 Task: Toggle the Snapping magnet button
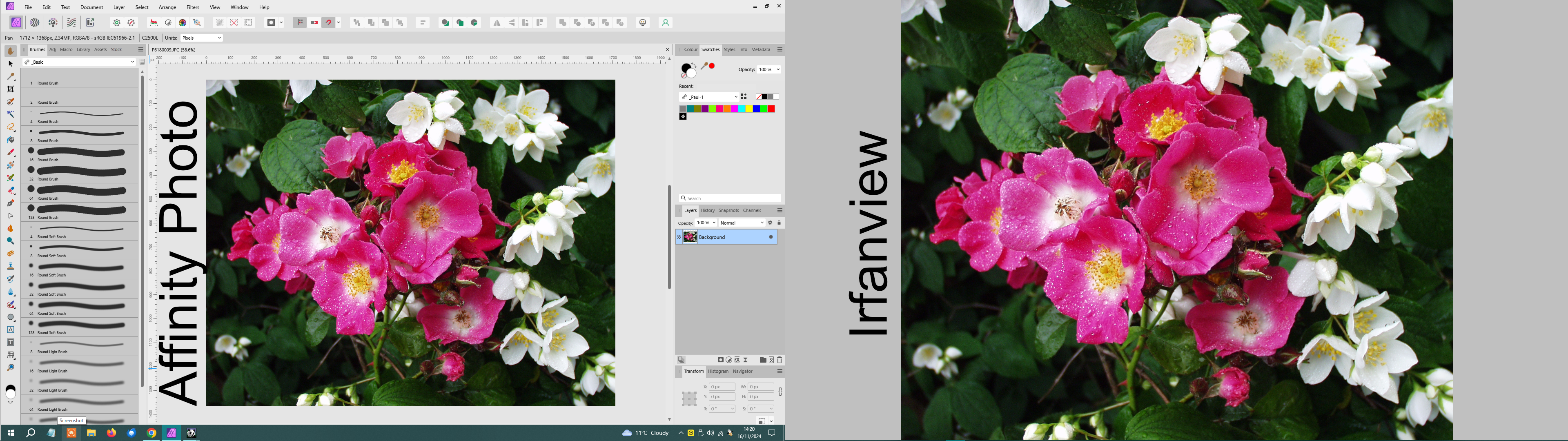click(x=329, y=22)
